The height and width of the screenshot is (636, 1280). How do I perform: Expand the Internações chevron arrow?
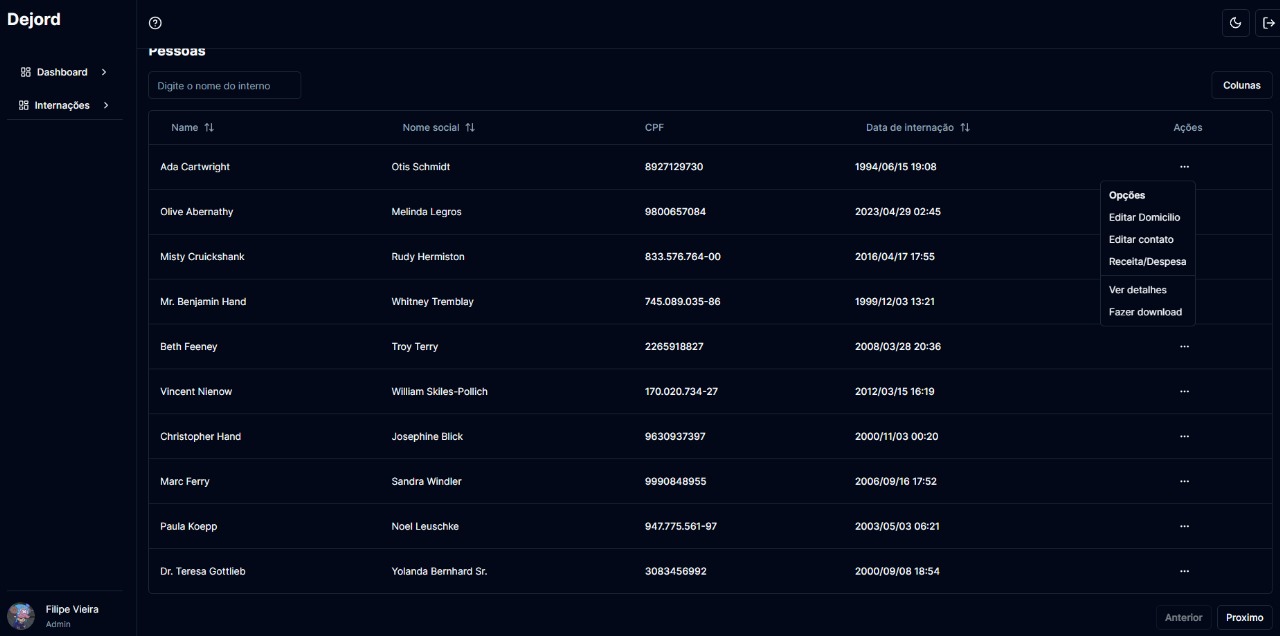click(106, 105)
